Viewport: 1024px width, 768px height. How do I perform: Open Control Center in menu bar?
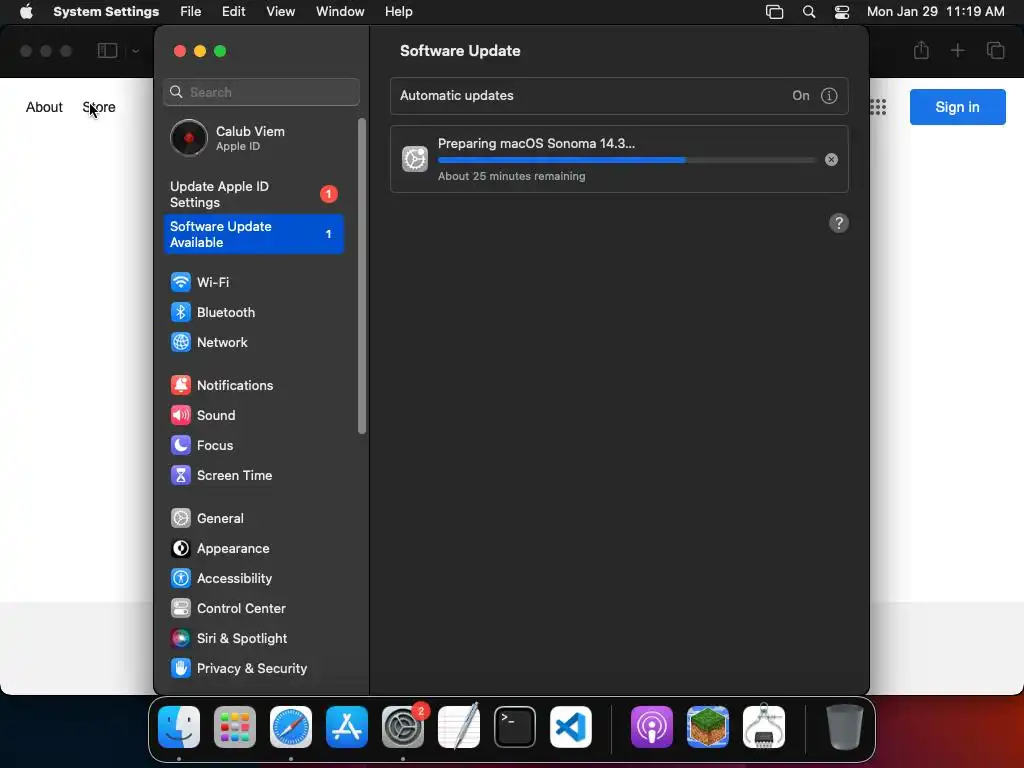coord(842,12)
